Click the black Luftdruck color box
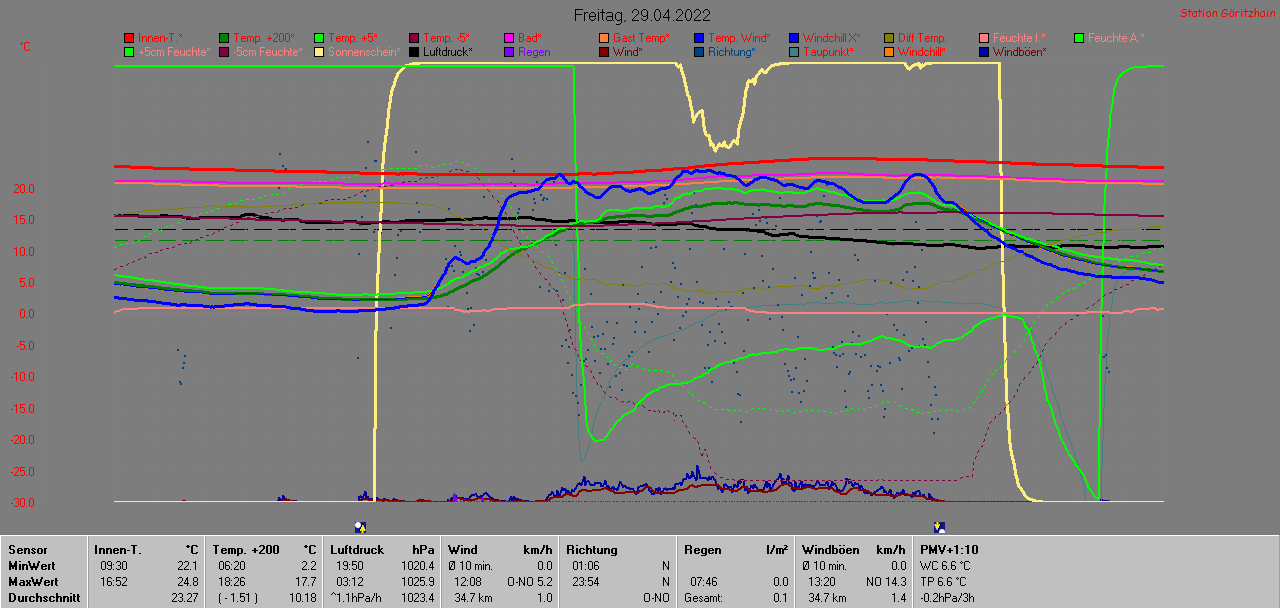Viewport: 1280px width, 608px height. [415, 52]
